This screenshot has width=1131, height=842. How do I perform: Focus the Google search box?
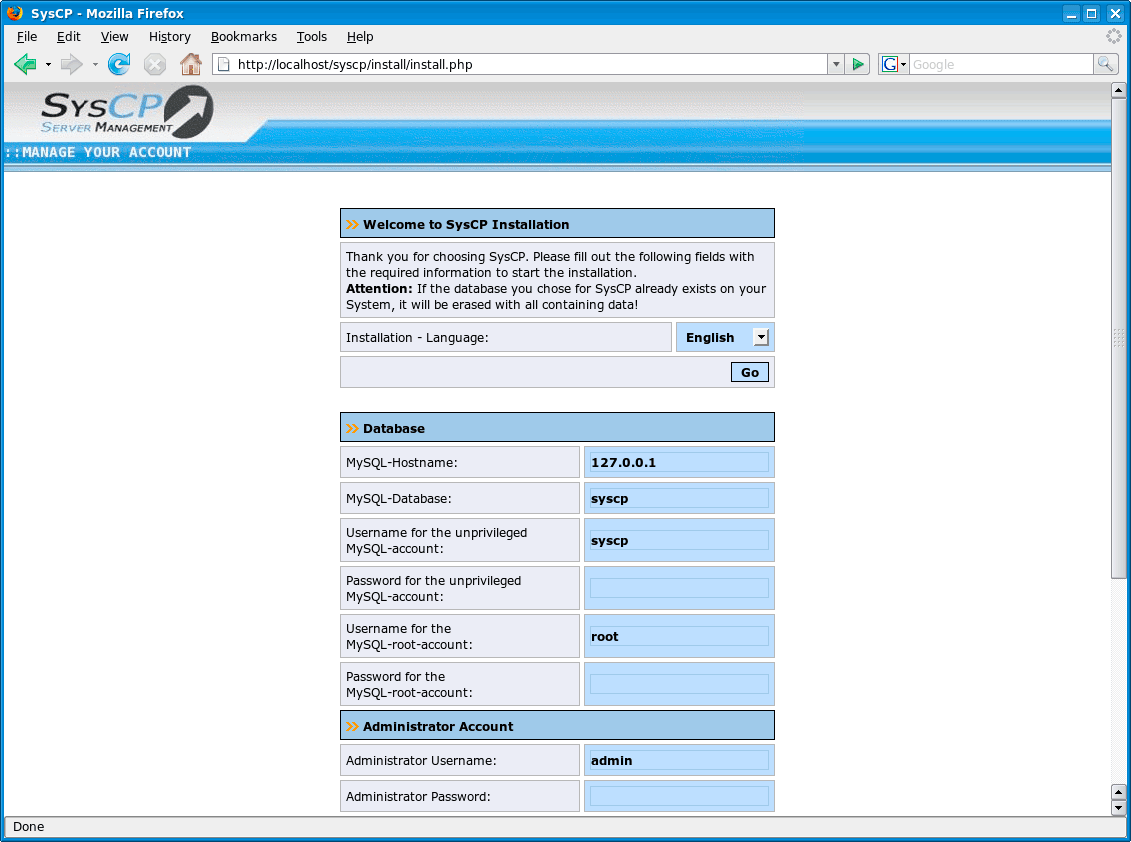(x=1001, y=64)
